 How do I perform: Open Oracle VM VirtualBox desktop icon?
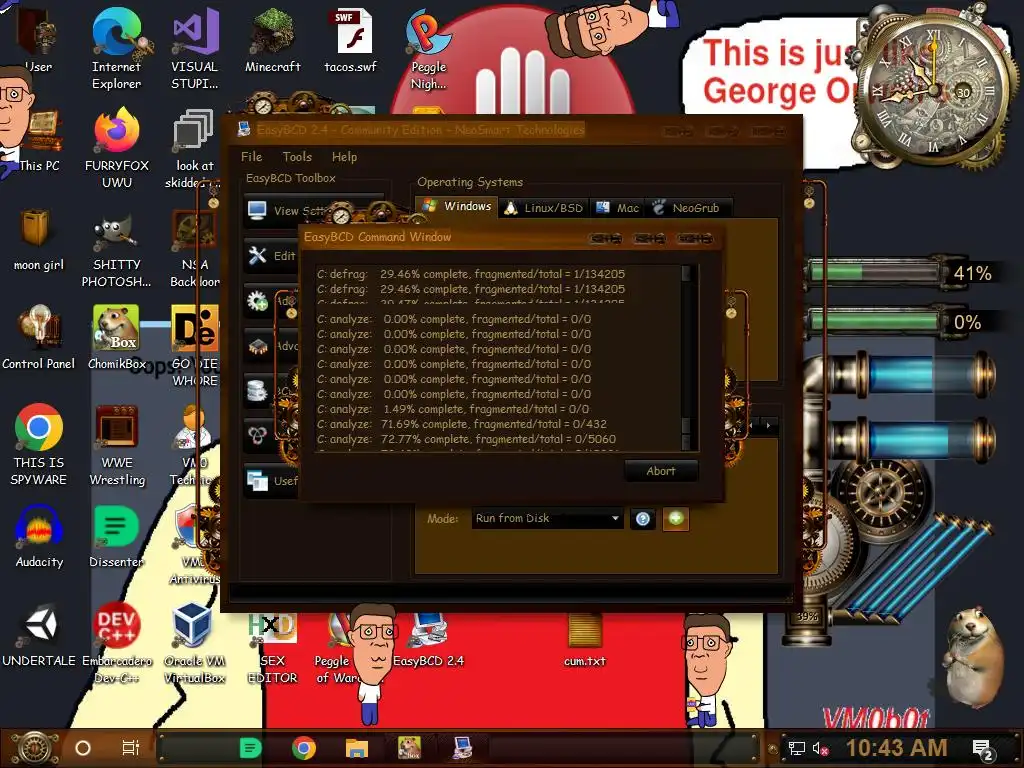point(195,643)
